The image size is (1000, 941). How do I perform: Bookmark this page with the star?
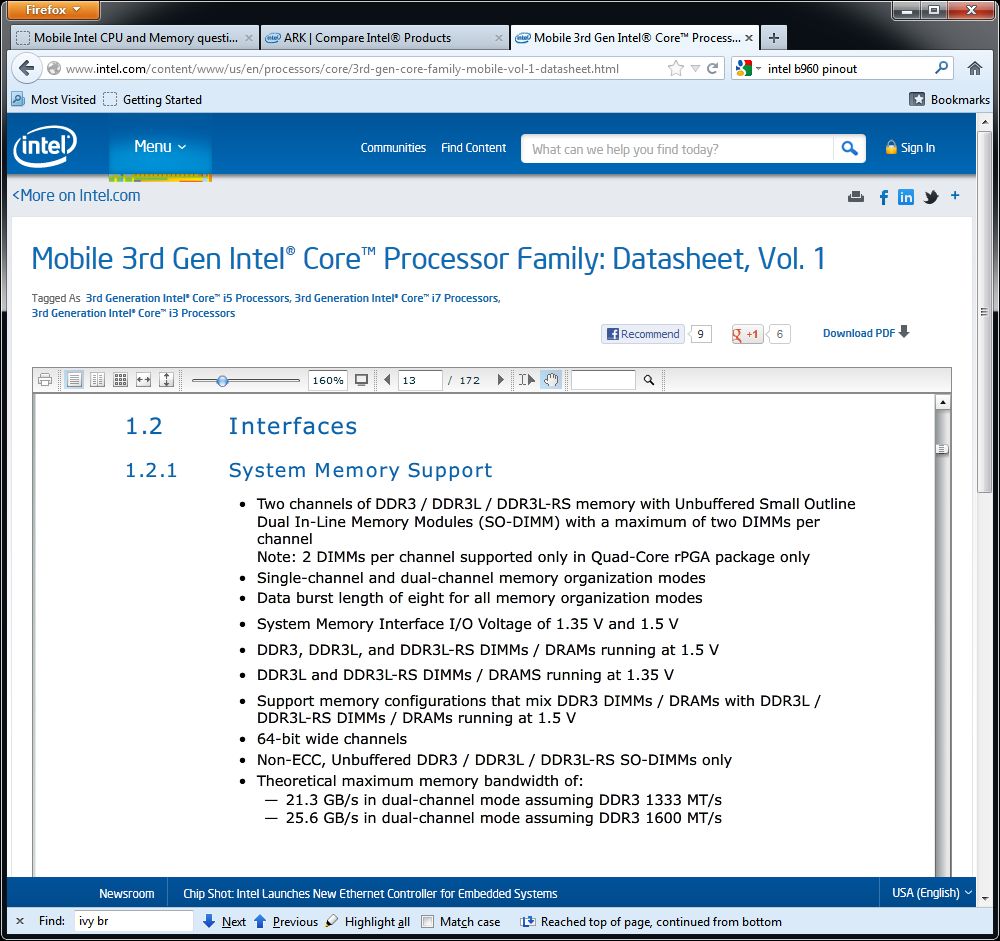[675, 68]
